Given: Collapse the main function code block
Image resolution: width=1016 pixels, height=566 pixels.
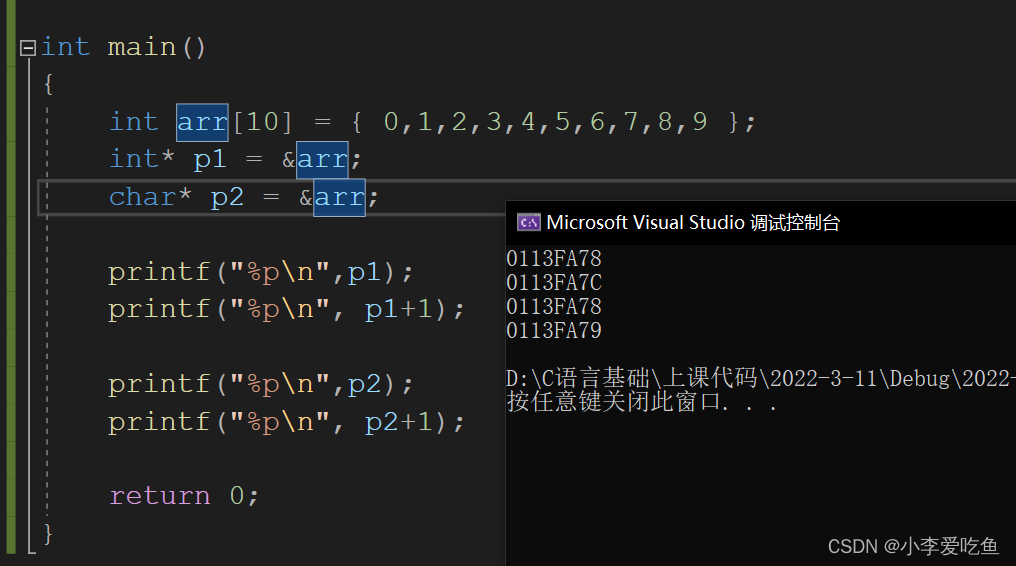Looking at the screenshot, I should pos(28,48).
